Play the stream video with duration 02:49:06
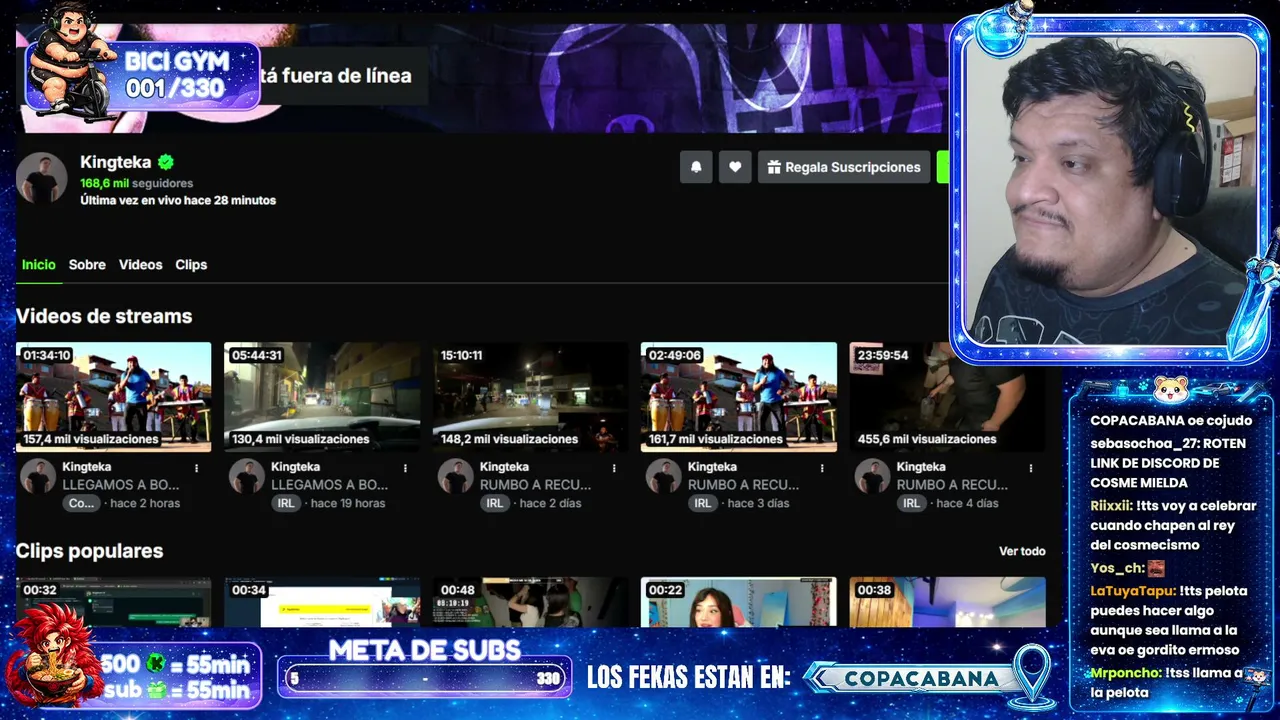 pos(739,397)
